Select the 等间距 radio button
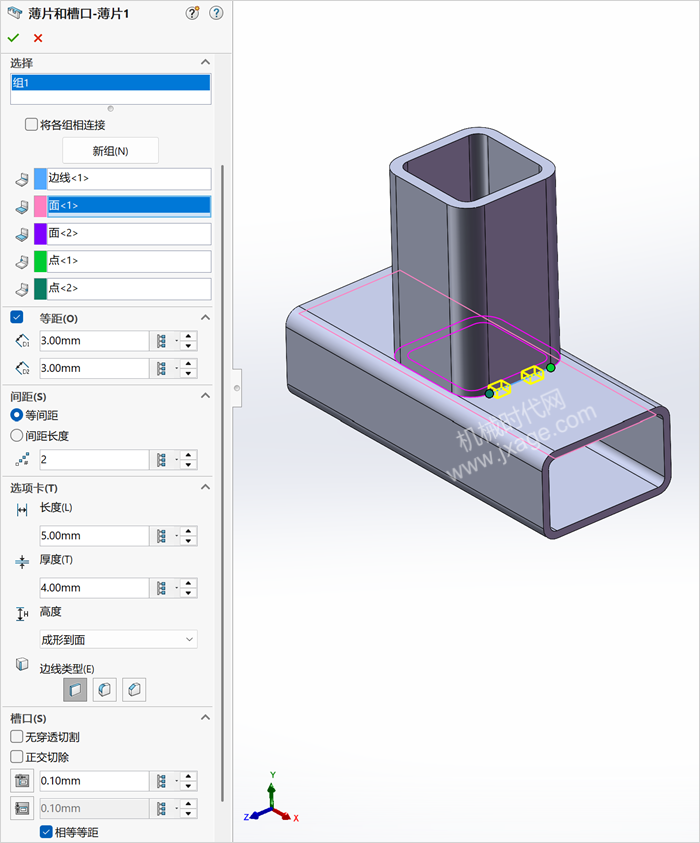The height and width of the screenshot is (843, 700). (x=17, y=415)
